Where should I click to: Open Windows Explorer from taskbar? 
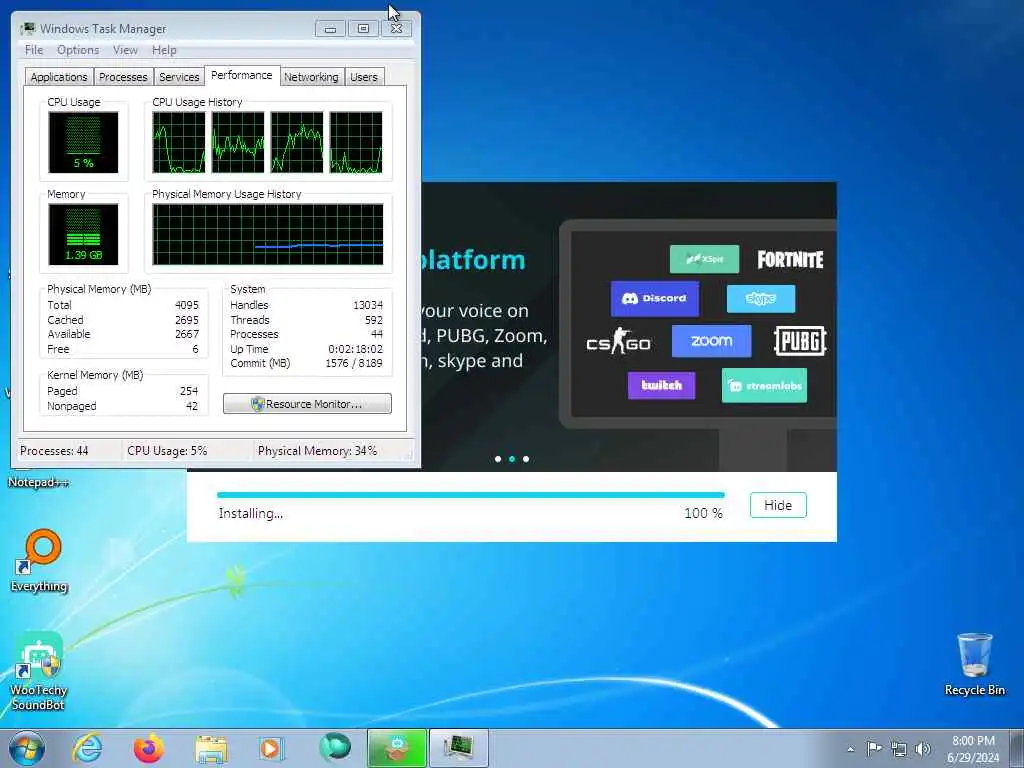[x=211, y=748]
